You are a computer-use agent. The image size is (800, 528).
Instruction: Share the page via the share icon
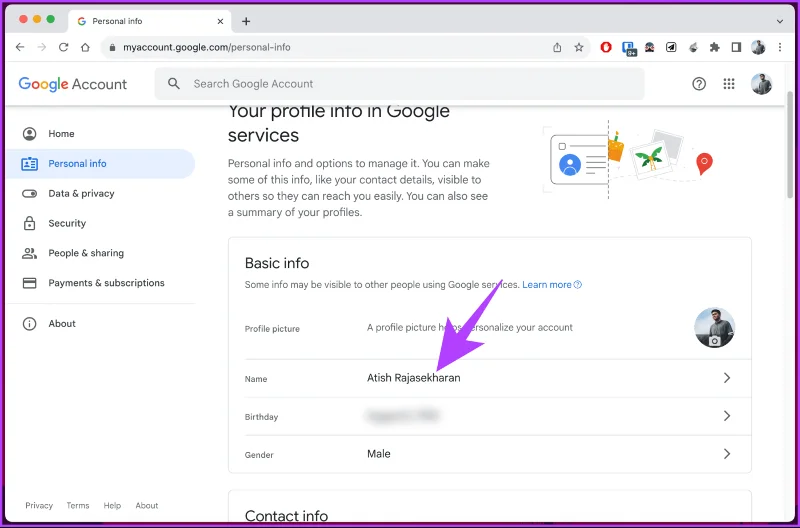[557, 47]
